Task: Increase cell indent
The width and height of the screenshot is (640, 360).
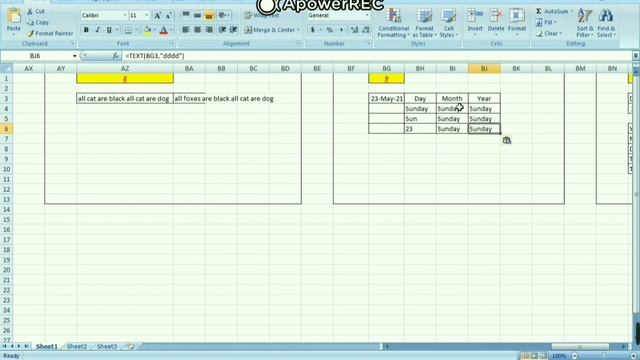Action: point(233,30)
